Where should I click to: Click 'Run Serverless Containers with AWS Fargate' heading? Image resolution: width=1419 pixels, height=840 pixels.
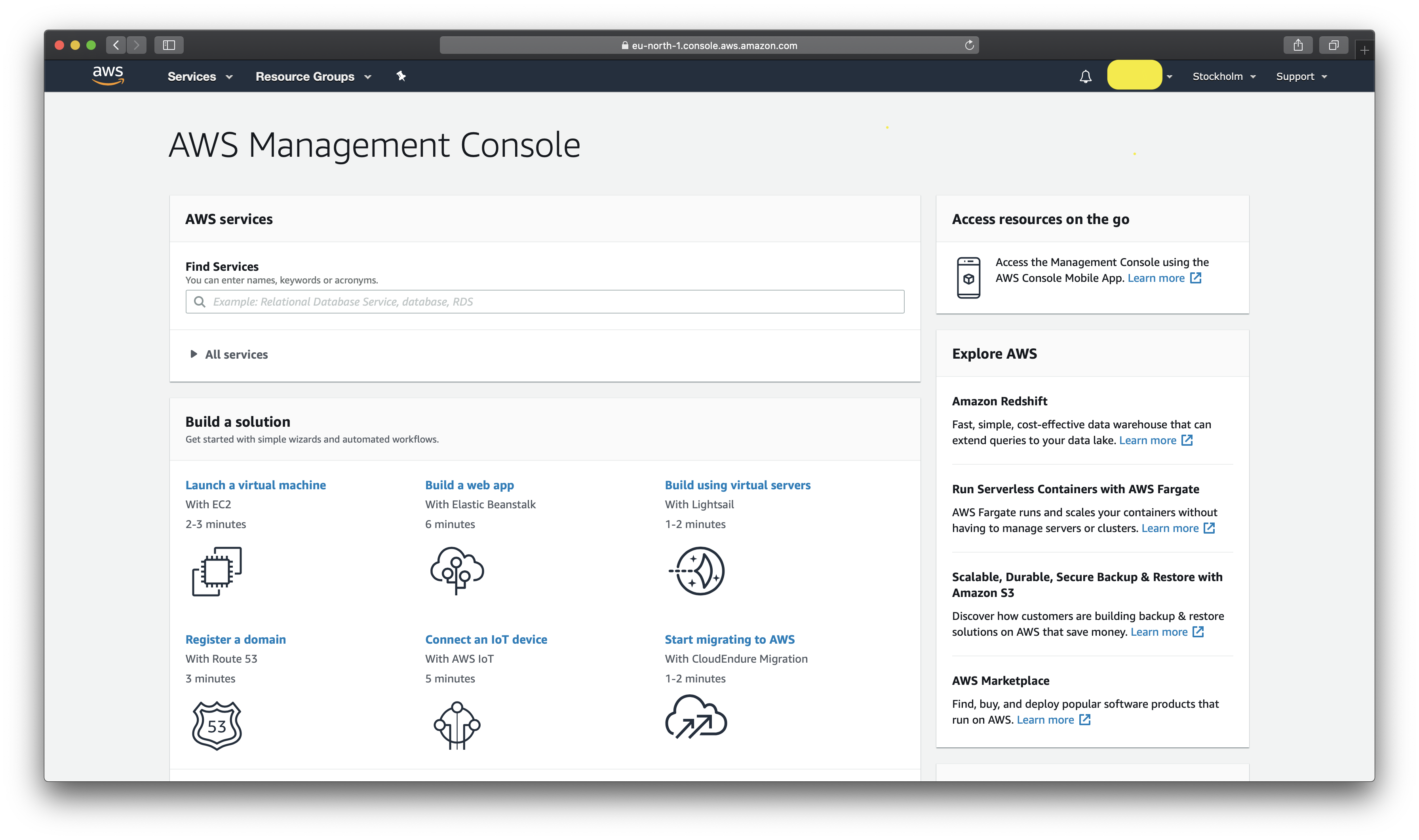1075,489
